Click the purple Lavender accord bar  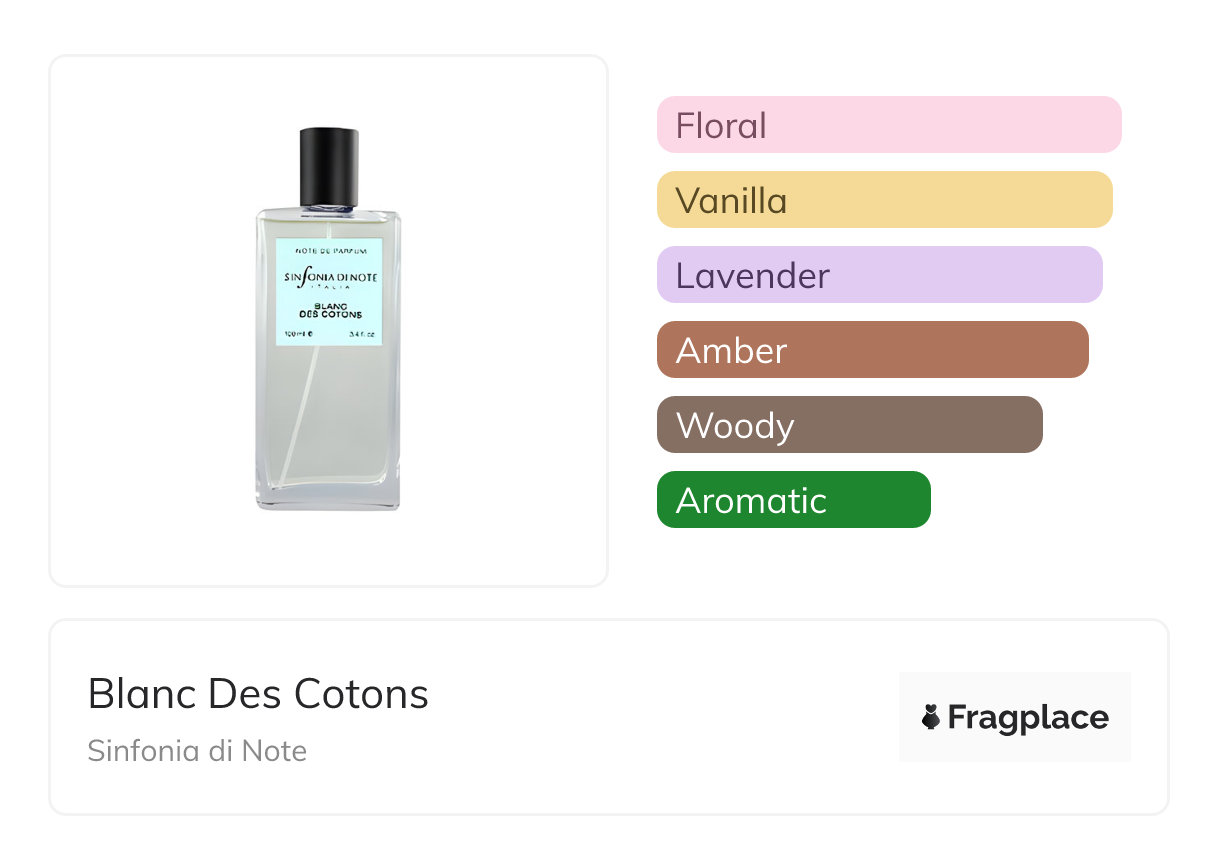point(879,275)
